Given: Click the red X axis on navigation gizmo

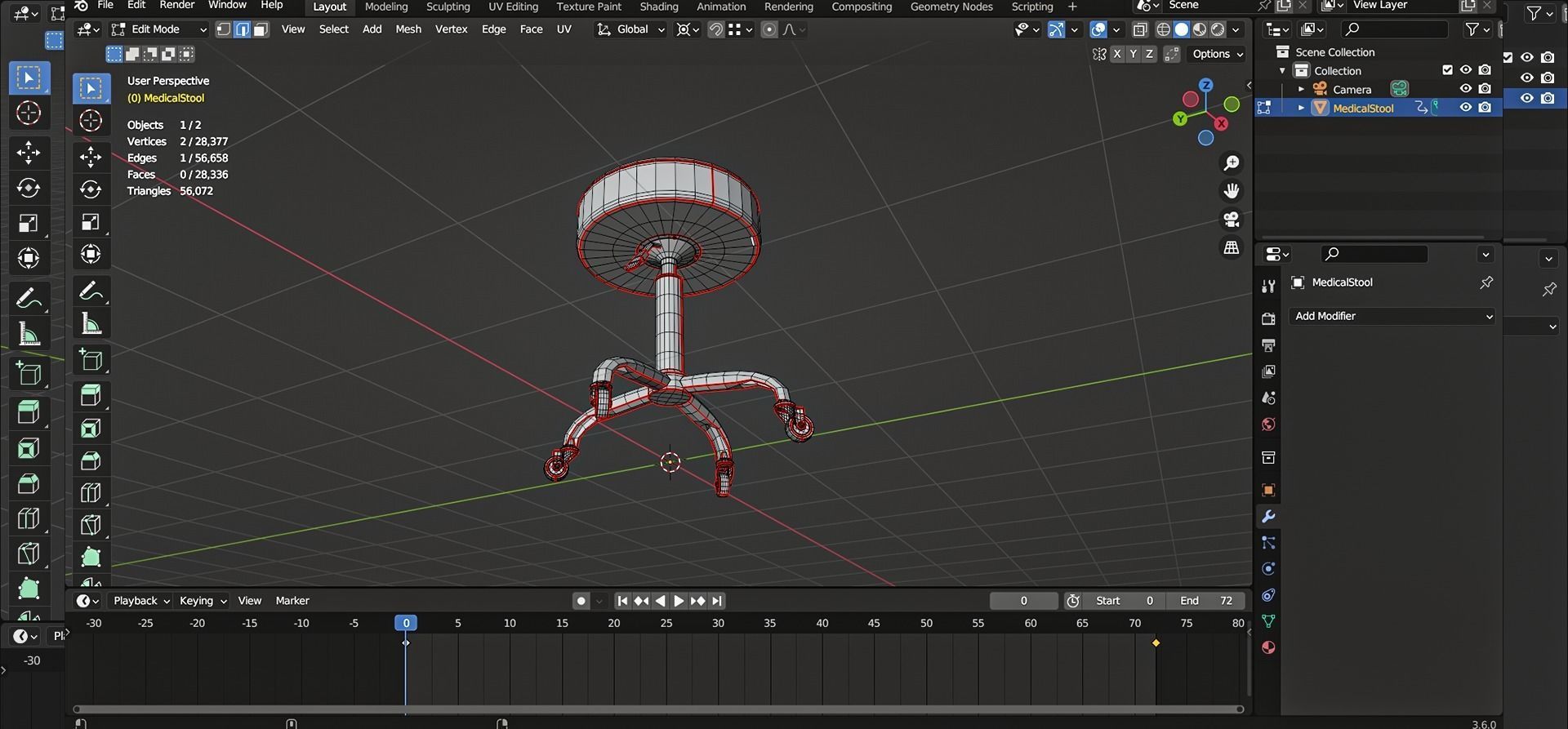Looking at the screenshot, I should [1221, 123].
